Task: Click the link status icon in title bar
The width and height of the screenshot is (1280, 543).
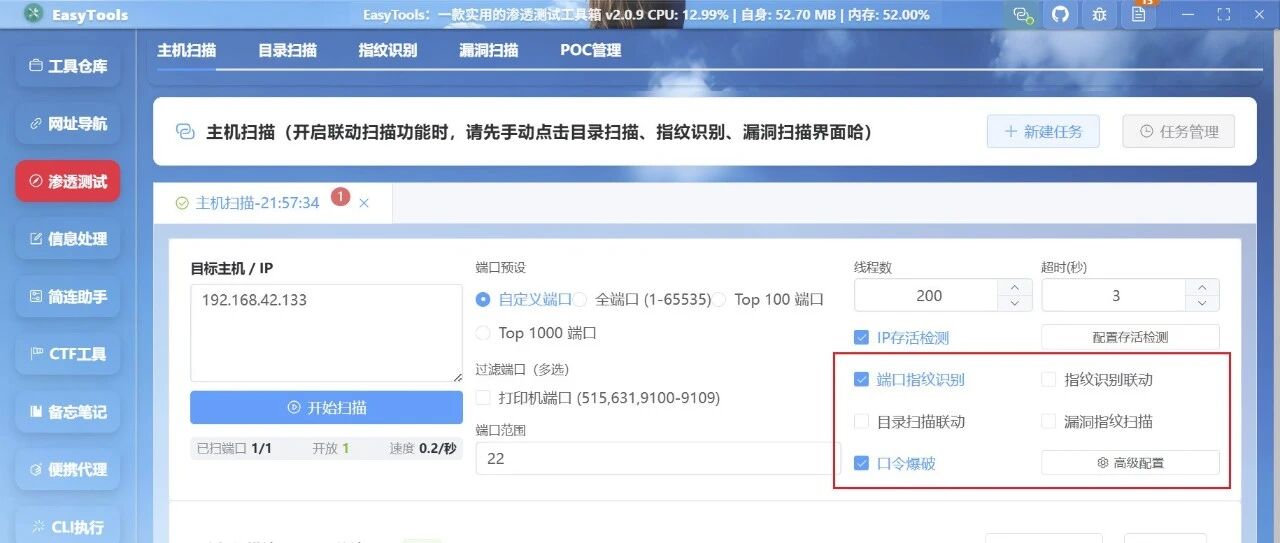Action: tap(1021, 14)
